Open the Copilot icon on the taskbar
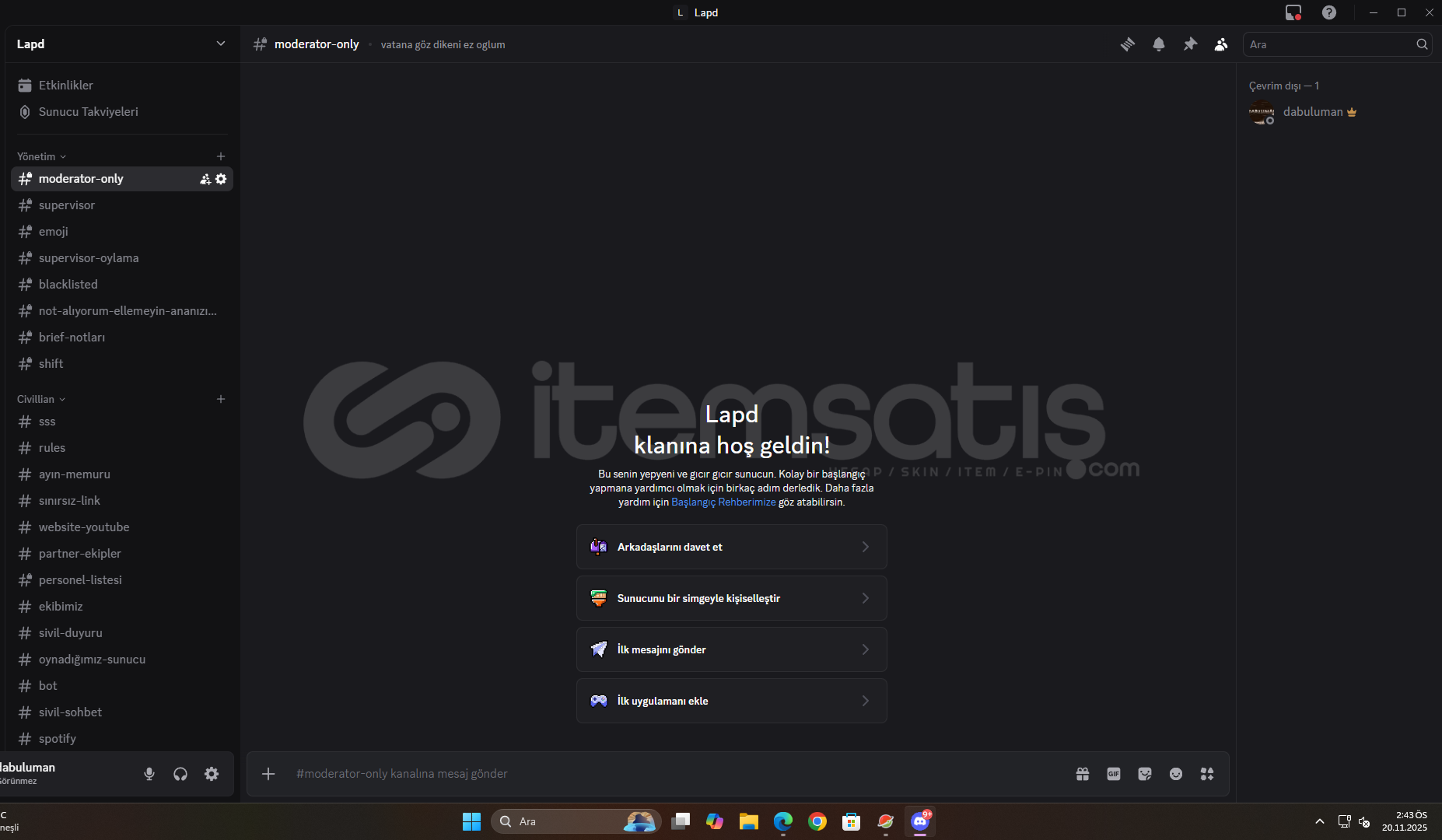 click(x=715, y=821)
